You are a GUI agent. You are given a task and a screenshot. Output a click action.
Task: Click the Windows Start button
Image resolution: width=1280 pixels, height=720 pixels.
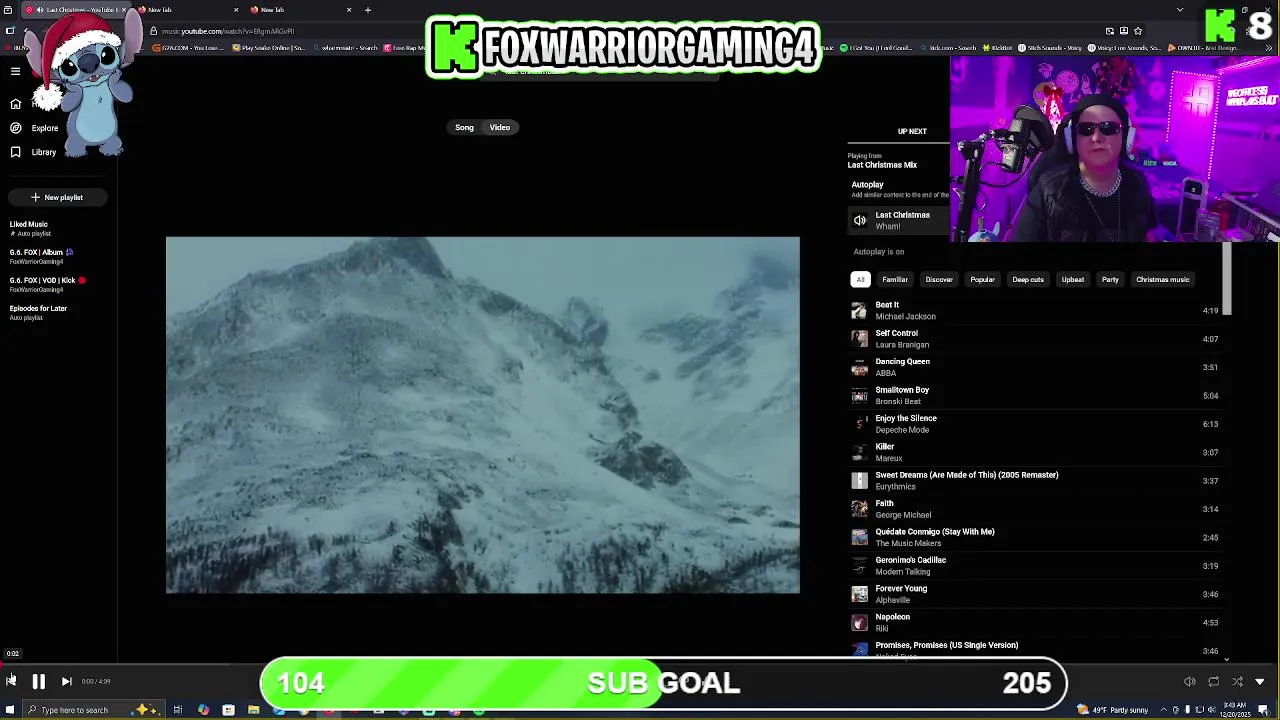(10, 710)
